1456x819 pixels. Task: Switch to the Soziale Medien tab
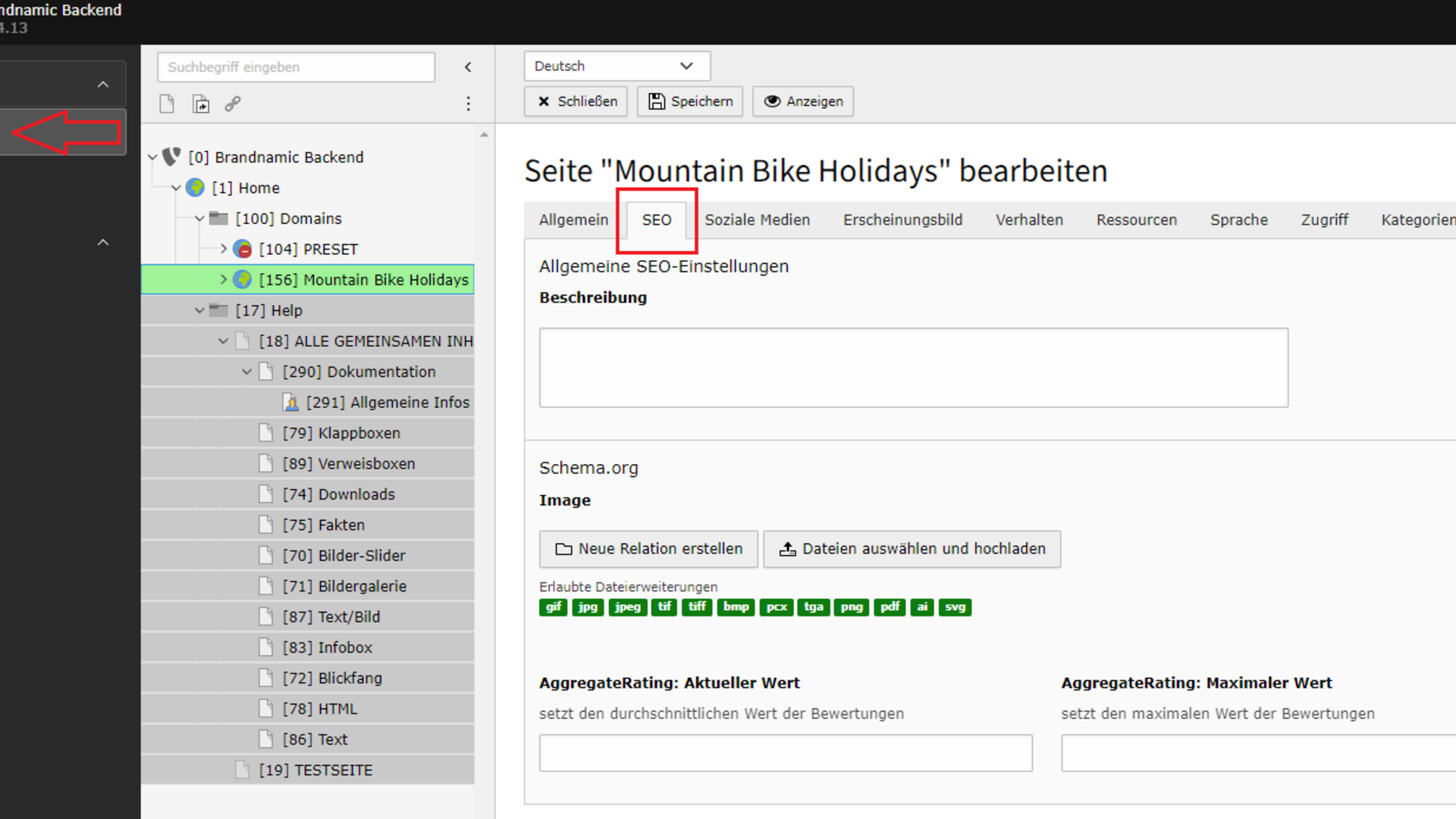pyautogui.click(x=757, y=220)
